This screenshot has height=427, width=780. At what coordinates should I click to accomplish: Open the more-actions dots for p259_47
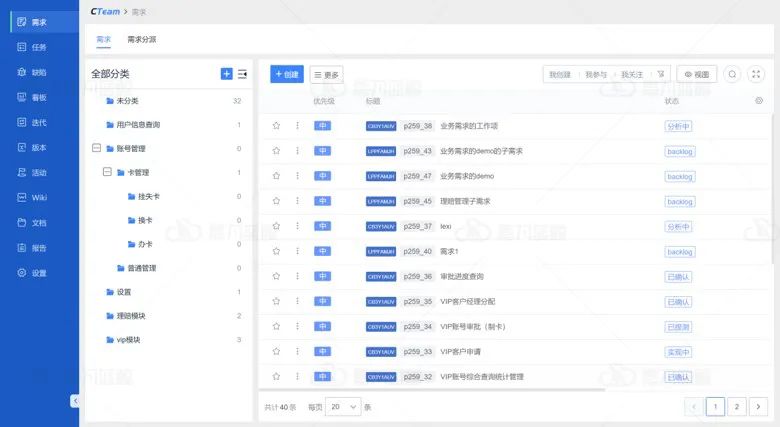coord(297,176)
